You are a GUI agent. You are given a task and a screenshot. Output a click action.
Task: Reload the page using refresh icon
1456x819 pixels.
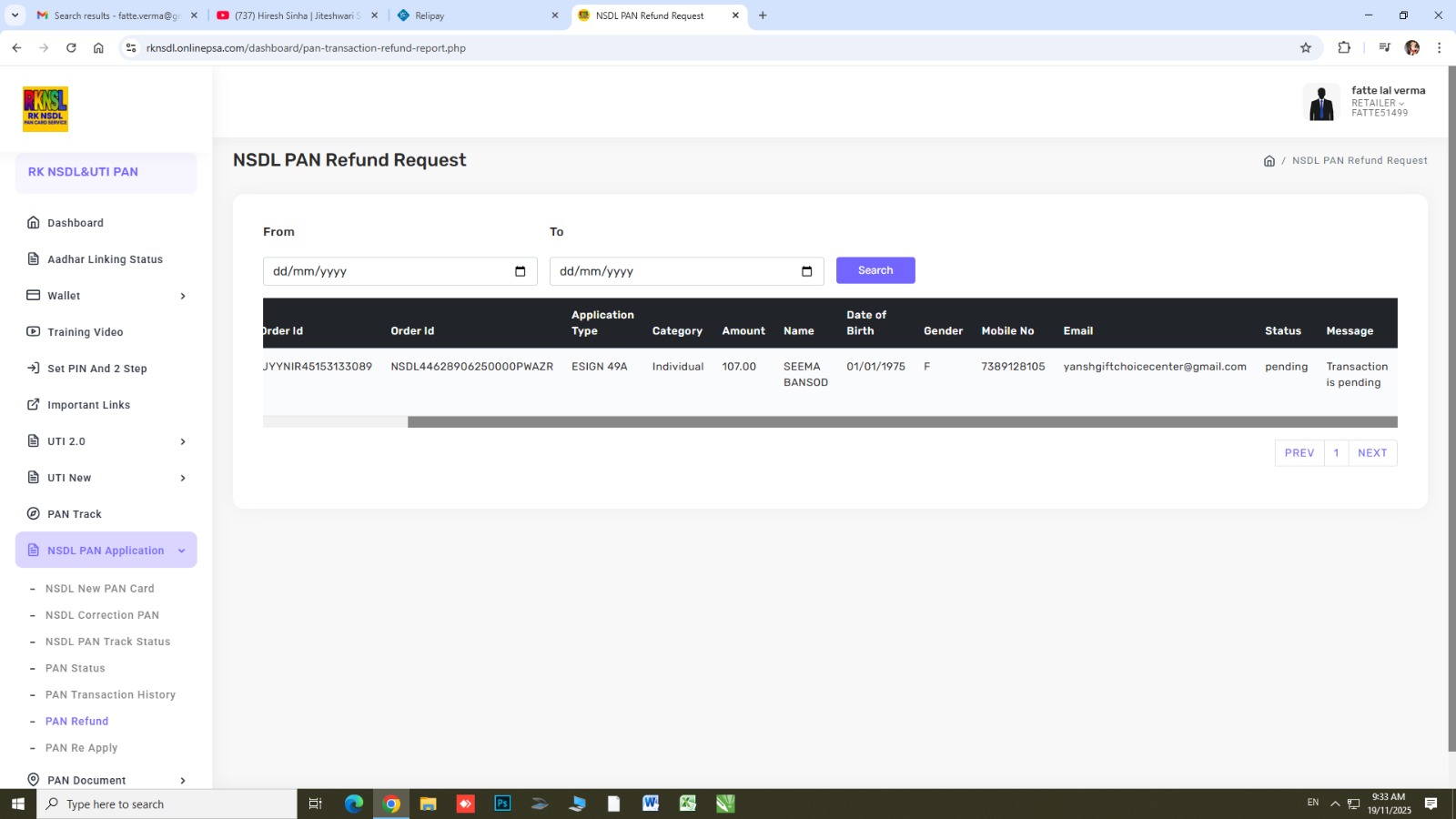coord(71,48)
